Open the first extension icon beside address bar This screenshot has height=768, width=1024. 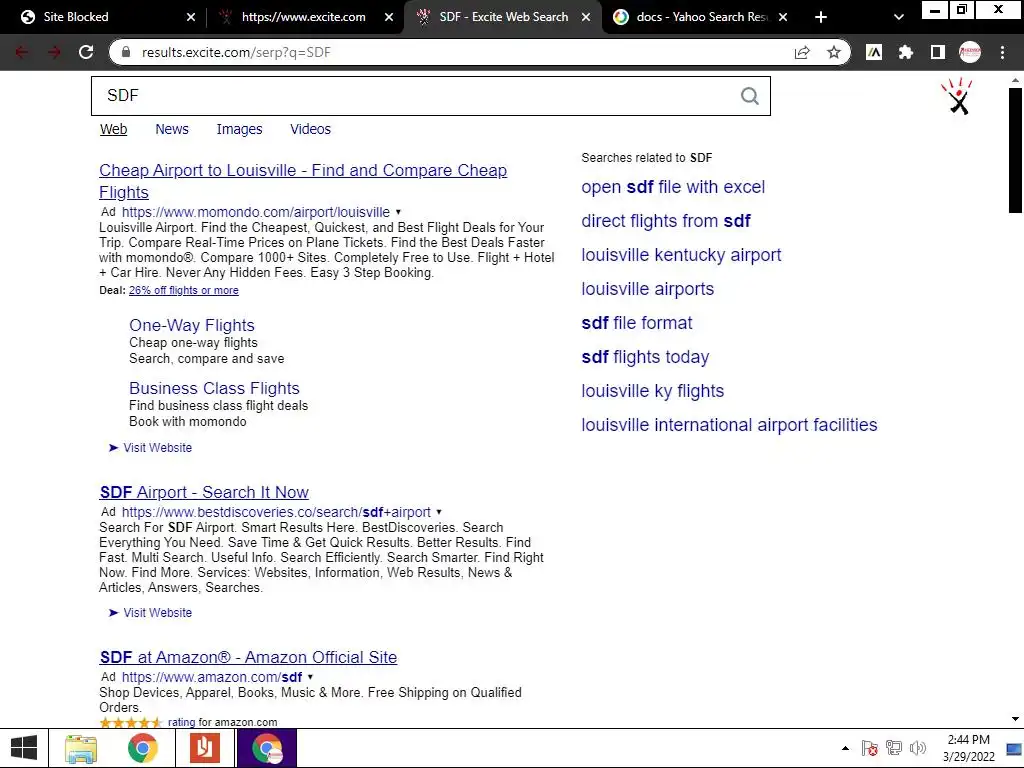pyautogui.click(x=874, y=52)
